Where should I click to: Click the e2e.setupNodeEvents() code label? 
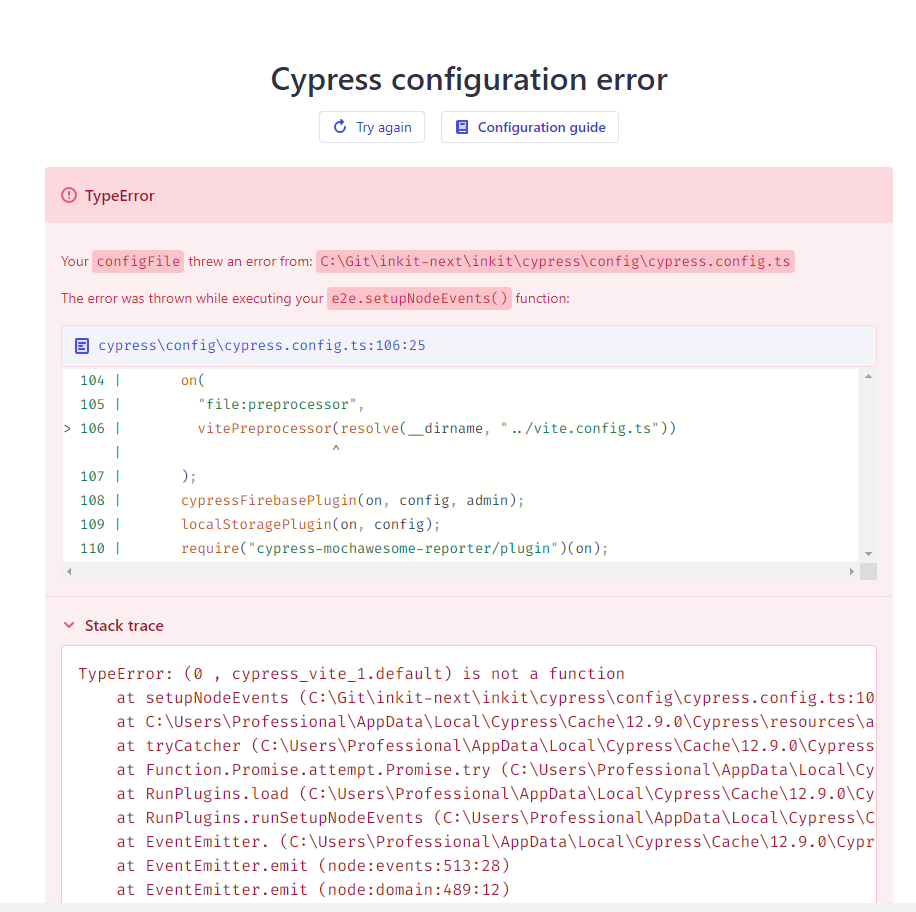point(419,298)
